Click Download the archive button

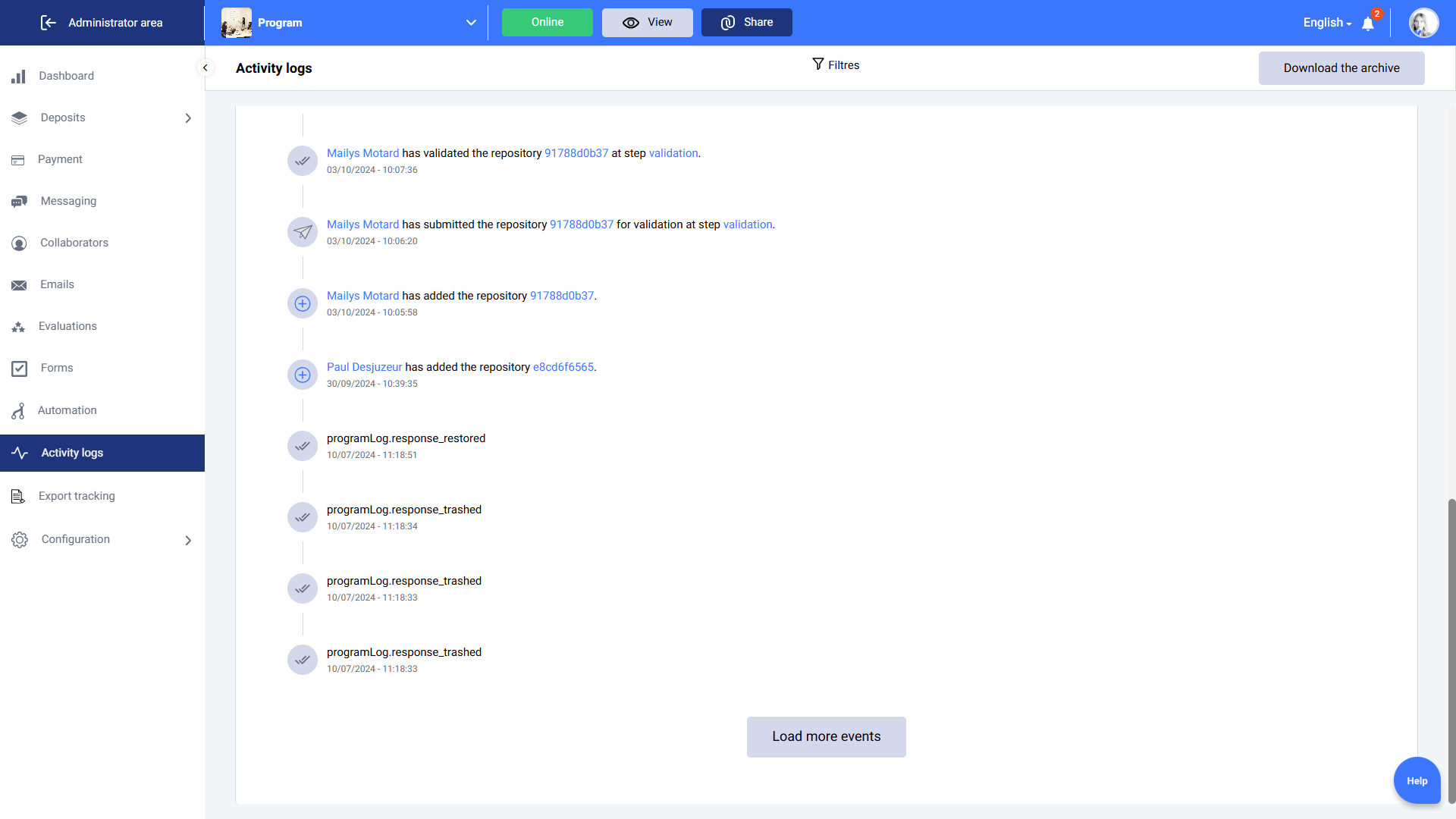pyautogui.click(x=1341, y=68)
